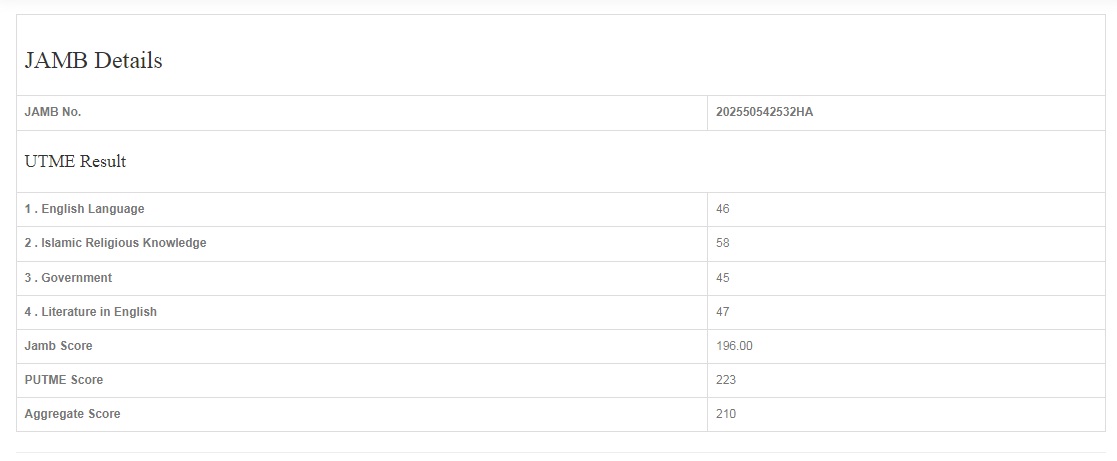Click the Government score 45
Viewport: 1117px width, 461px height.
(723, 278)
